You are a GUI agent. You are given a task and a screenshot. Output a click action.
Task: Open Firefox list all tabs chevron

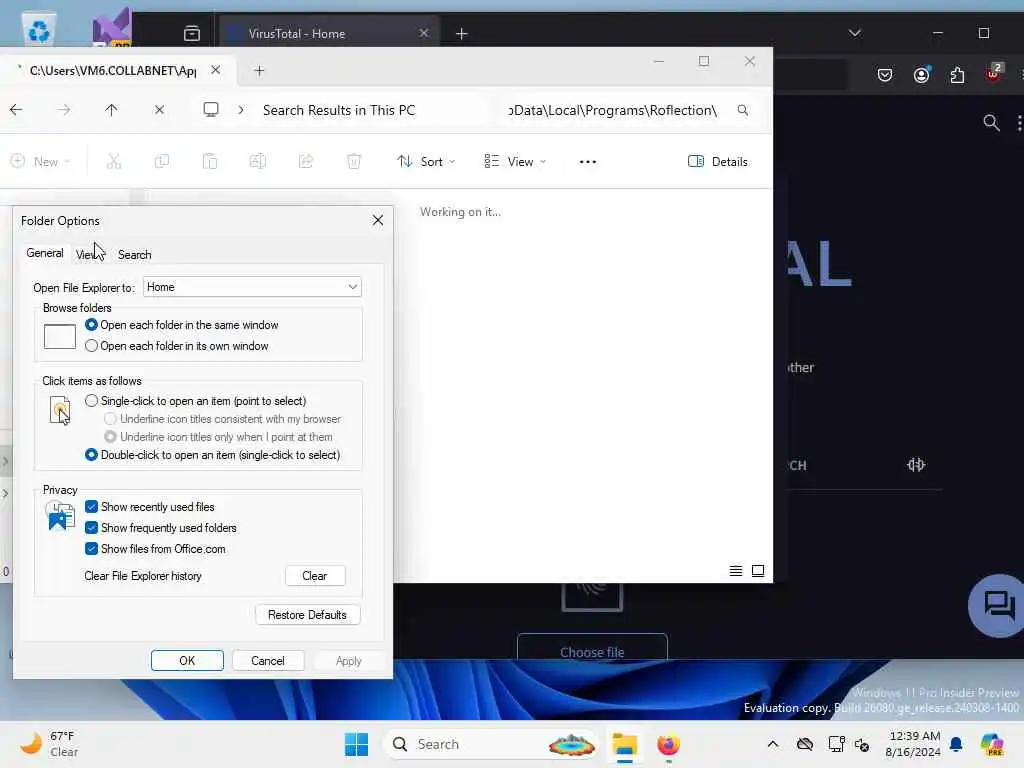[x=855, y=33]
